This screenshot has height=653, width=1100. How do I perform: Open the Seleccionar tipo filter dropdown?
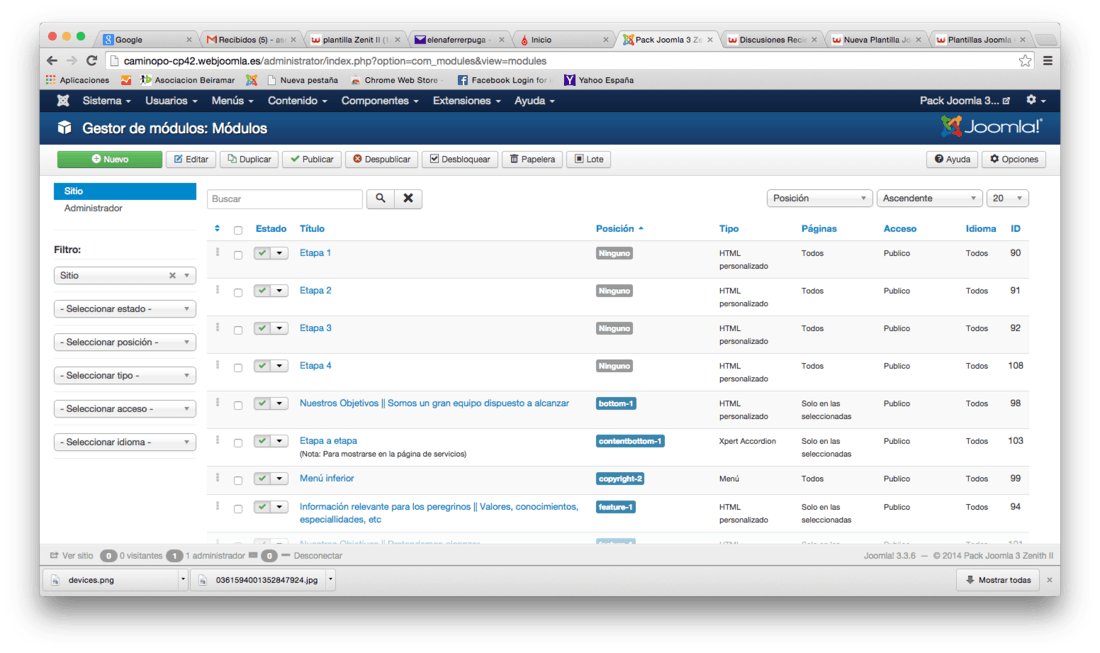pos(125,375)
